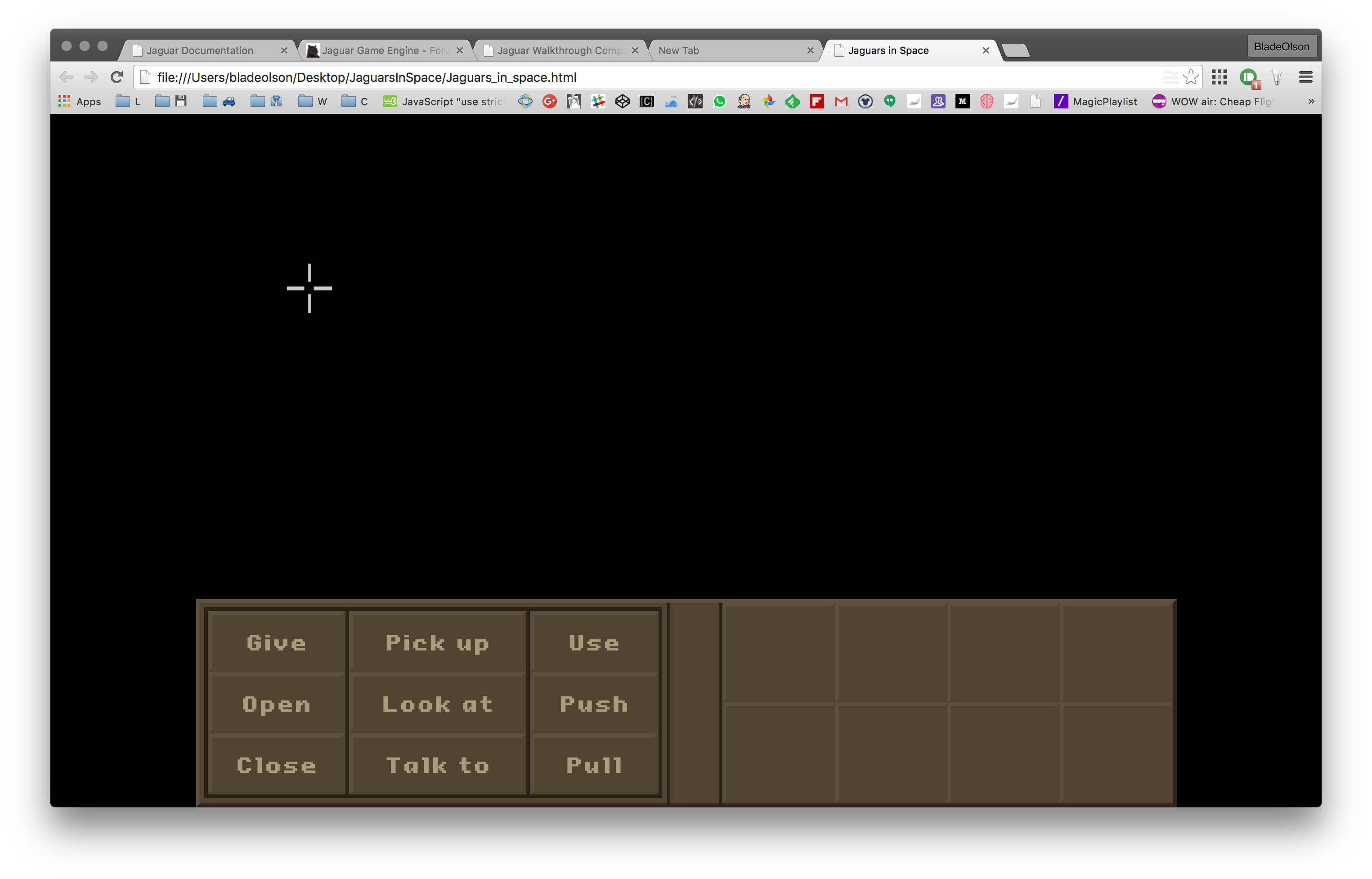This screenshot has width=1372, height=879.
Task: Open the CodePen bookmark icon
Action: pyautogui.click(x=622, y=102)
